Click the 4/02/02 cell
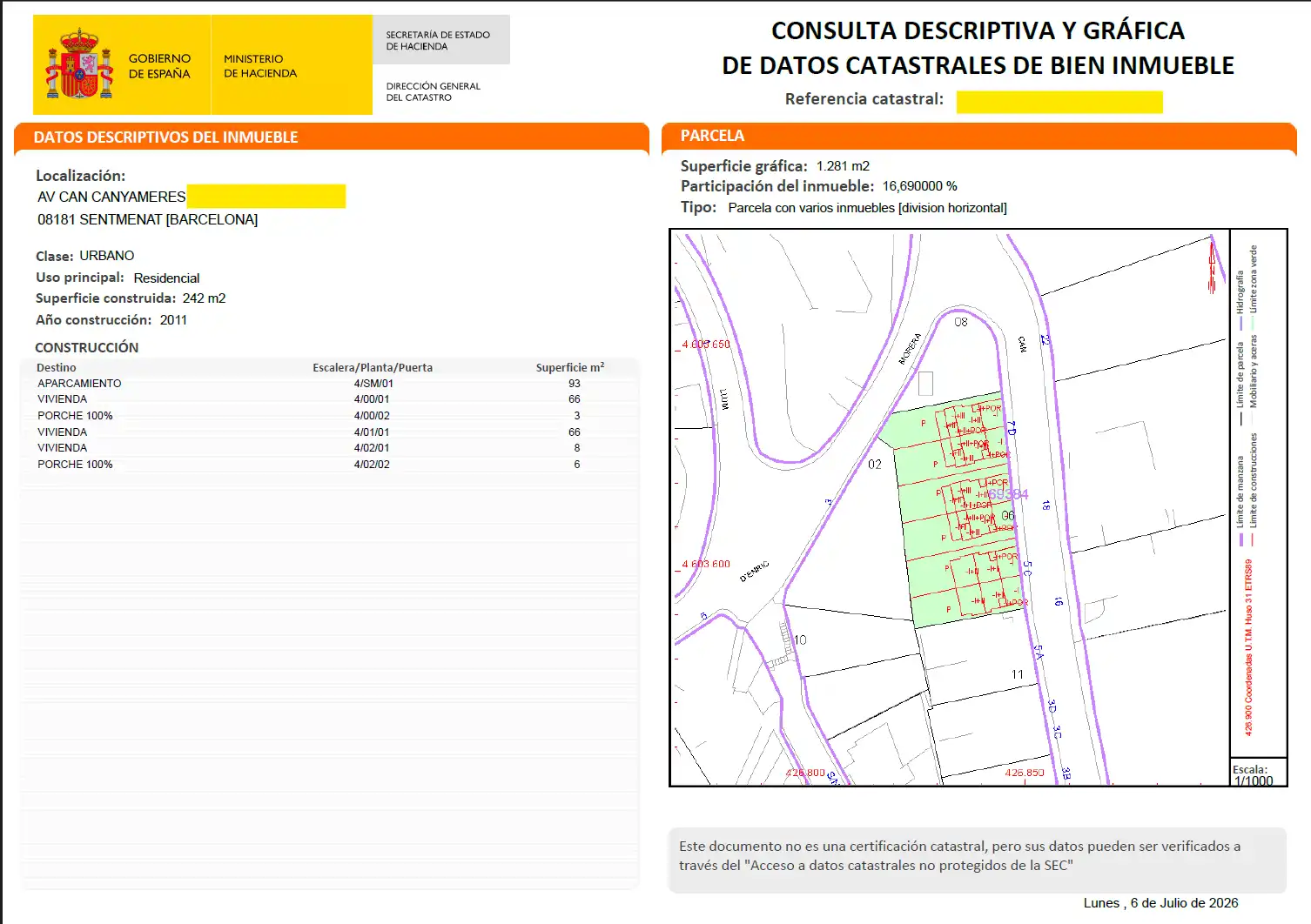The width and height of the screenshot is (1311, 924). point(372,465)
